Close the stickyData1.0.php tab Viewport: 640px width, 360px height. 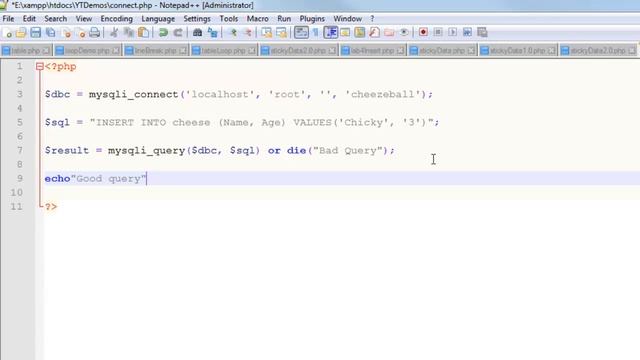pos(551,50)
